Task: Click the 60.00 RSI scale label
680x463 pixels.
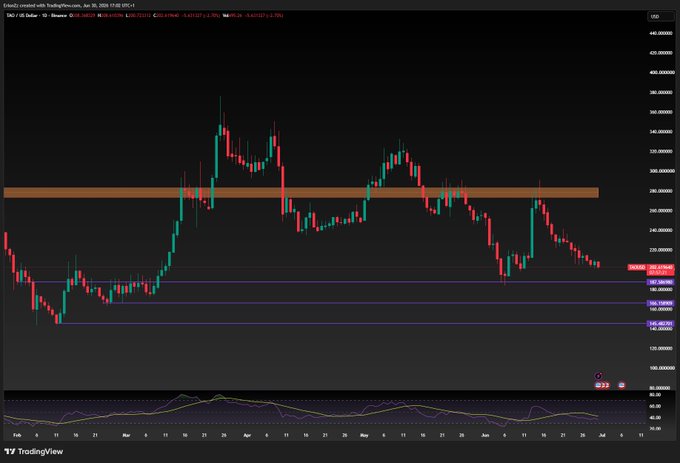Action: pos(655,406)
